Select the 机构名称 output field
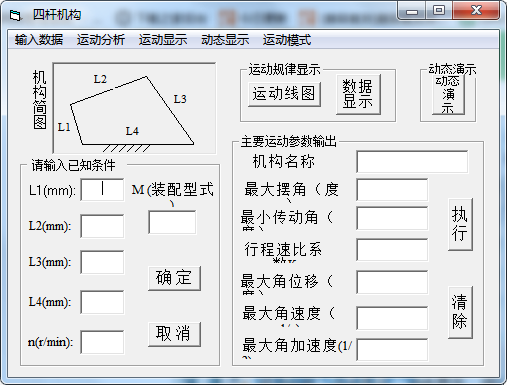This screenshot has width=507, height=385. point(412,162)
